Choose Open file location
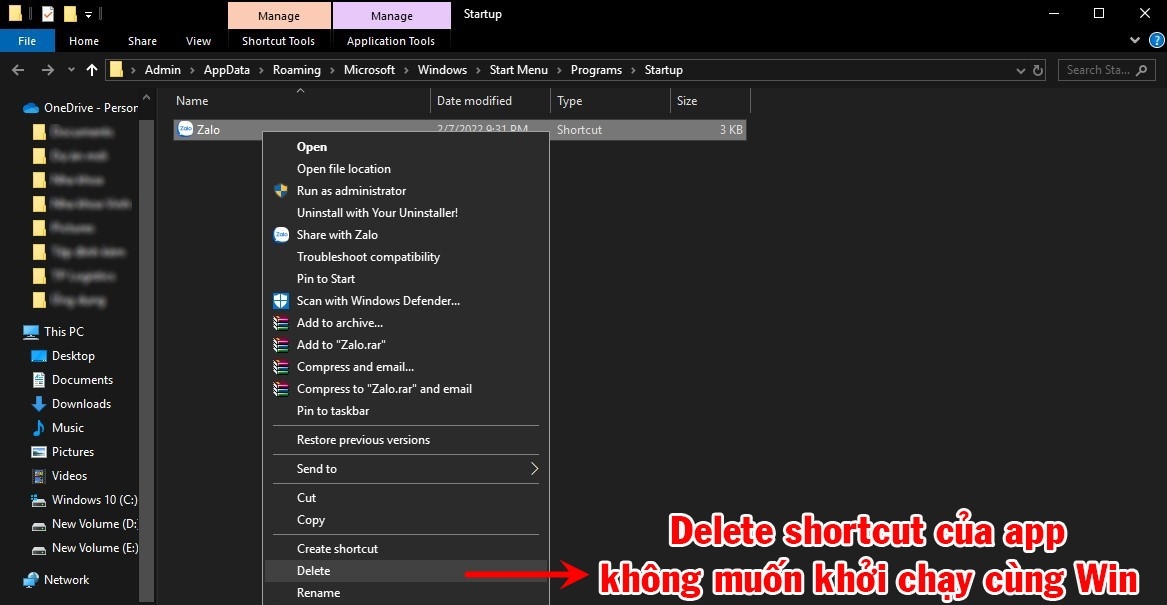The width and height of the screenshot is (1167, 605). (406, 169)
